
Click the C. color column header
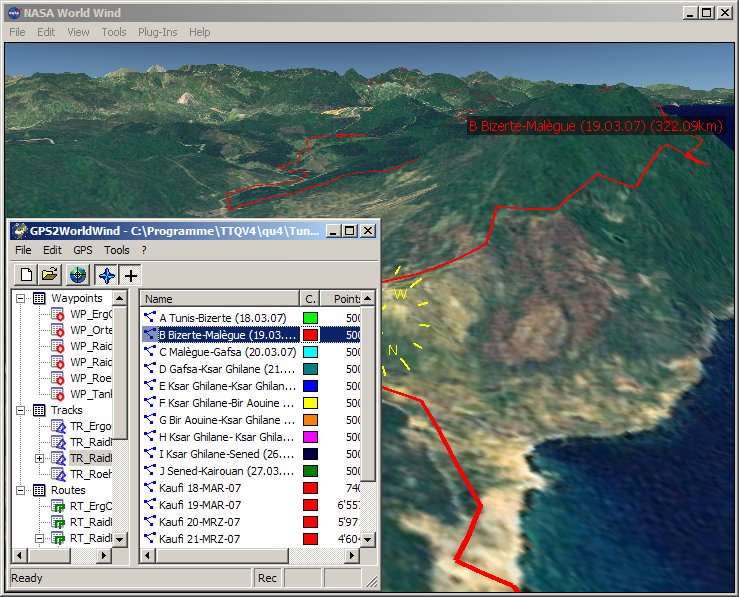310,299
